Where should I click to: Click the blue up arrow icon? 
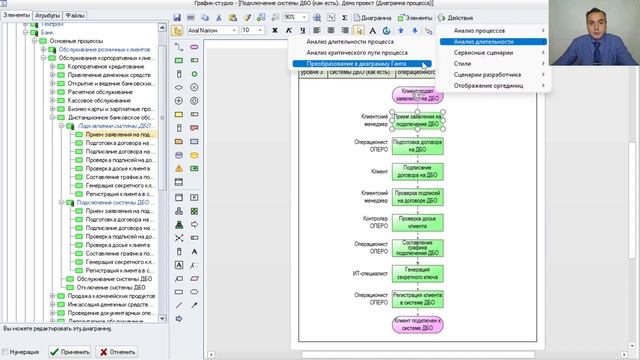pyautogui.click(x=401, y=30)
